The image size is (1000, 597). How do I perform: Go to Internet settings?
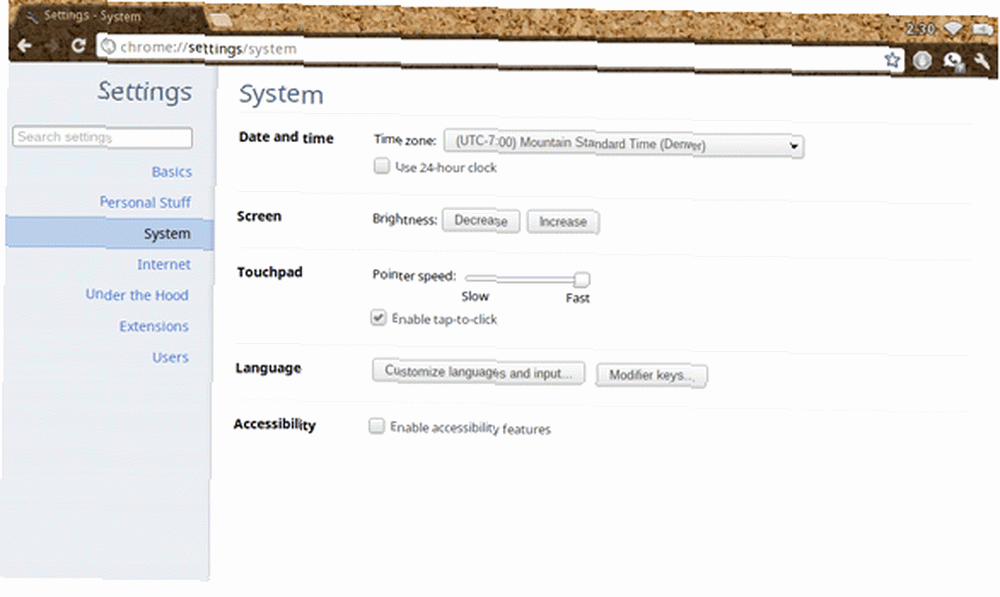coord(163,264)
